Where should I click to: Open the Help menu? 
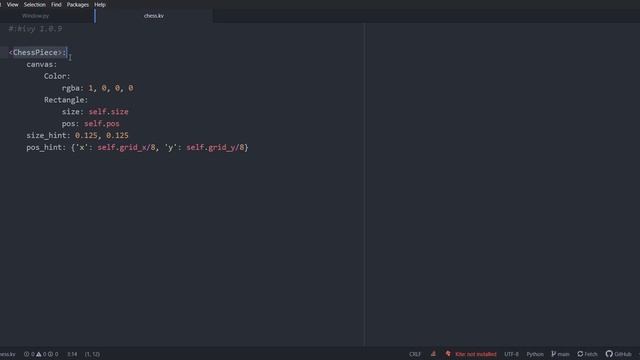[x=100, y=4]
